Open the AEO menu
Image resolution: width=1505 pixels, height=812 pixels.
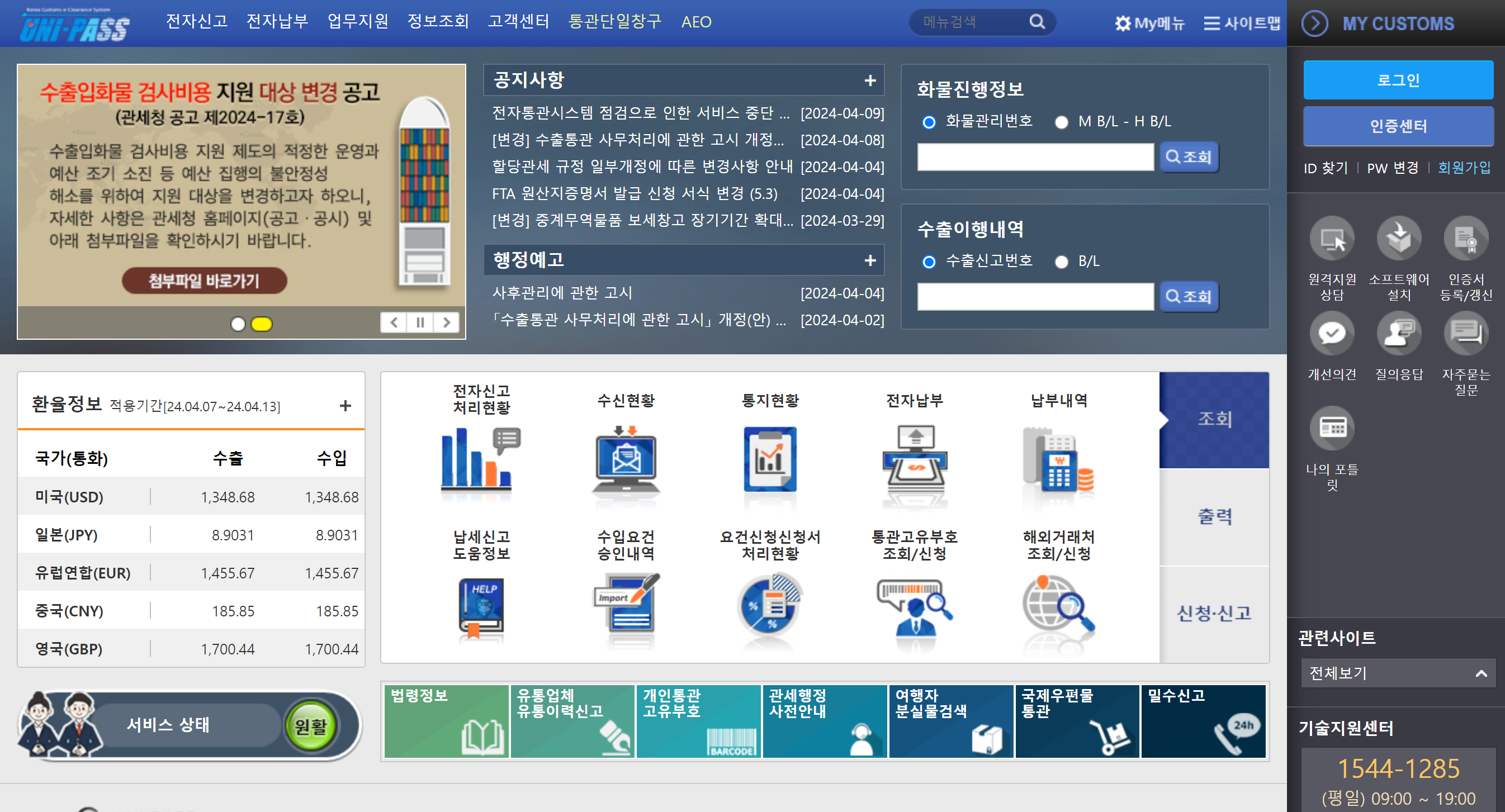(x=696, y=22)
